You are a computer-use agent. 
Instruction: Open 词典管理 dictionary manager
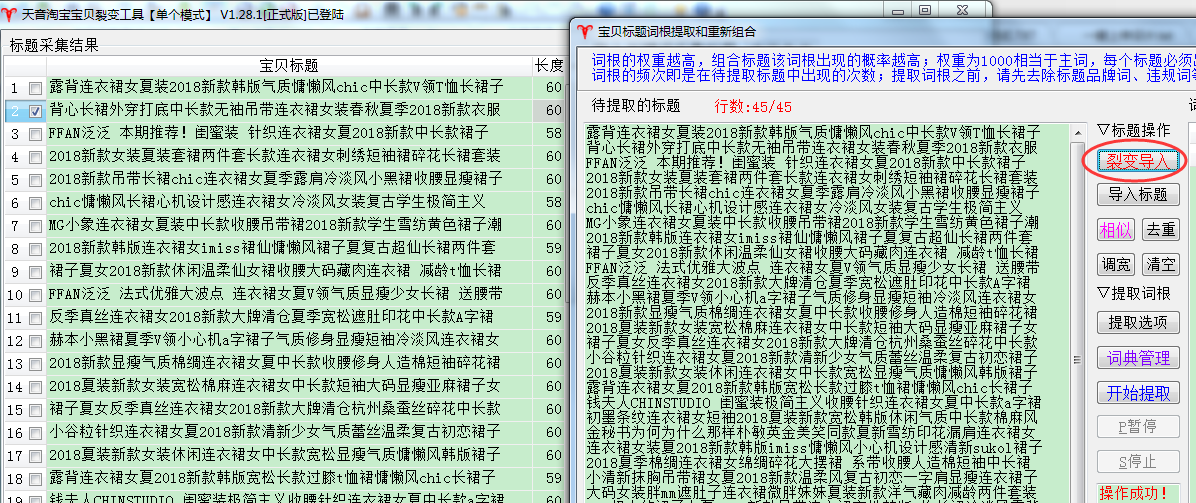coord(1137,358)
